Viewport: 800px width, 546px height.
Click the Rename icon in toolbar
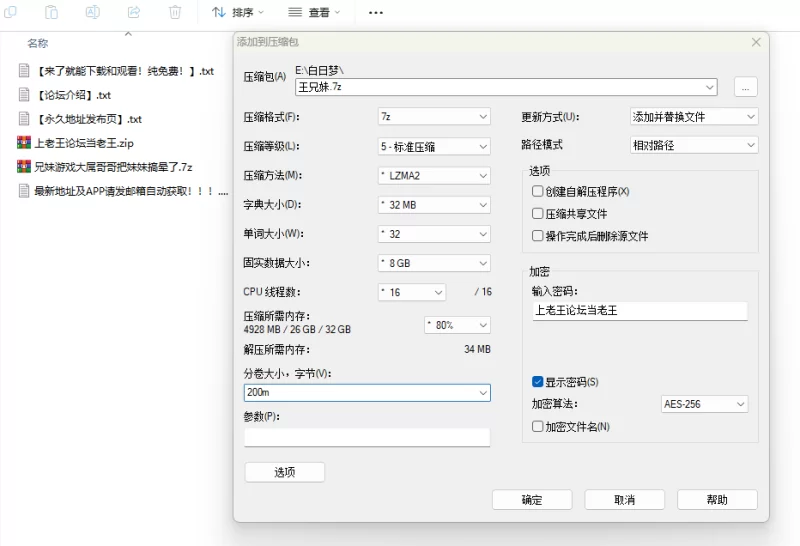(92, 12)
